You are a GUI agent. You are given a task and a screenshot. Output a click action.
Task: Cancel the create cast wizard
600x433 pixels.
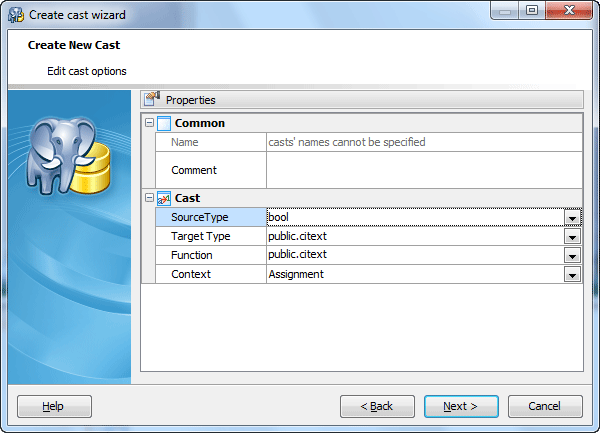pyautogui.click(x=545, y=406)
